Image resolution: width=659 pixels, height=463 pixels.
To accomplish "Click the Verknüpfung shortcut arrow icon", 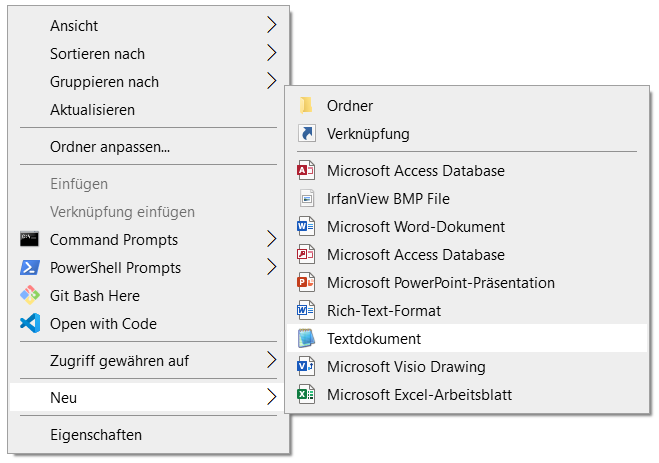I will click(x=307, y=134).
